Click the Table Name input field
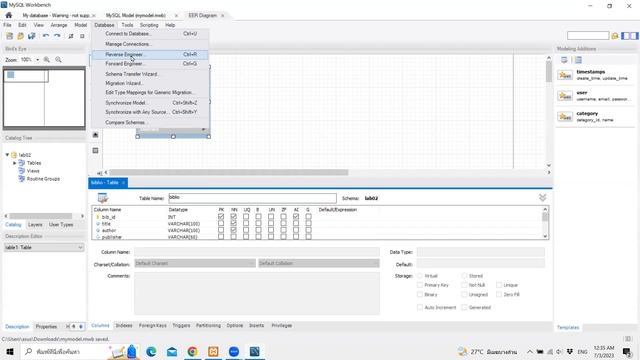 pos(252,198)
